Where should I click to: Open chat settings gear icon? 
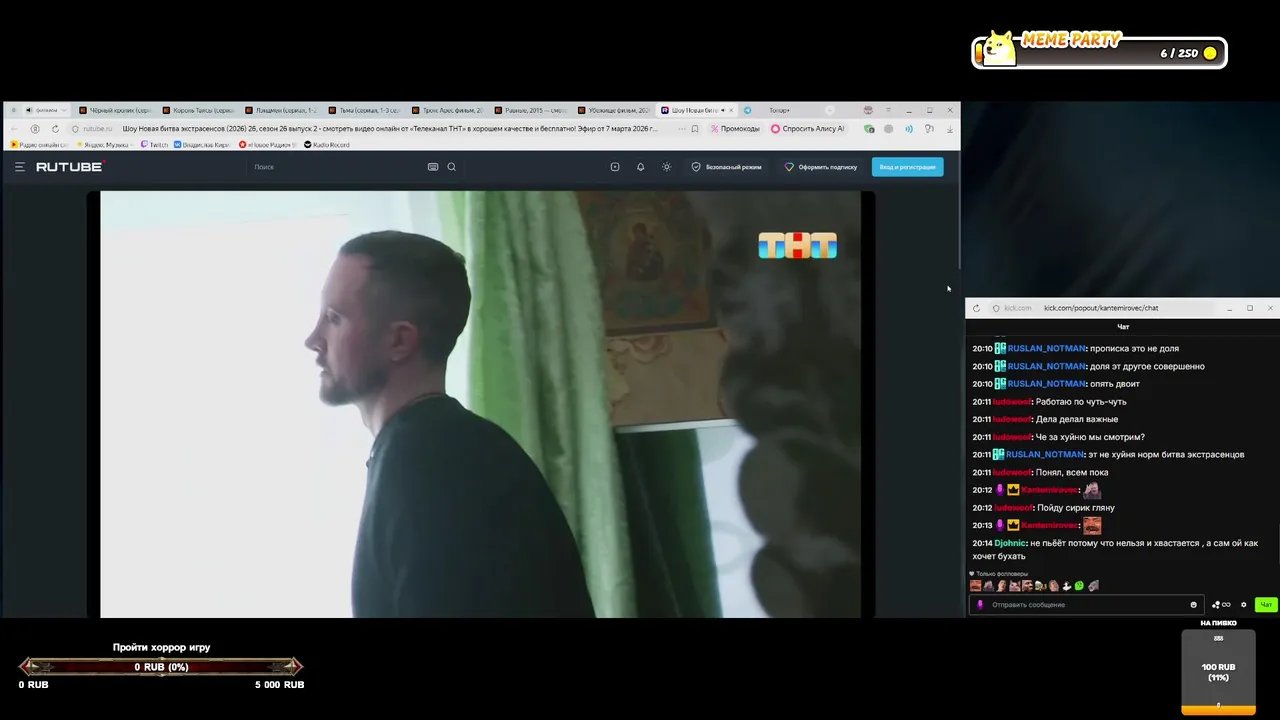(x=1244, y=604)
